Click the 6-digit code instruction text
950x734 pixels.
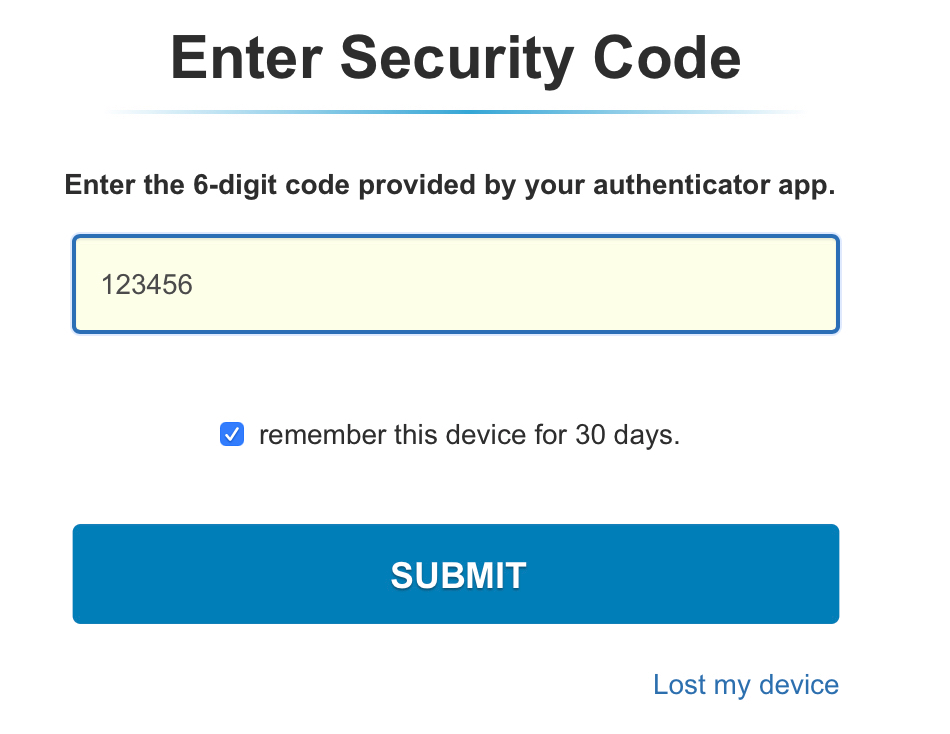coord(450,185)
